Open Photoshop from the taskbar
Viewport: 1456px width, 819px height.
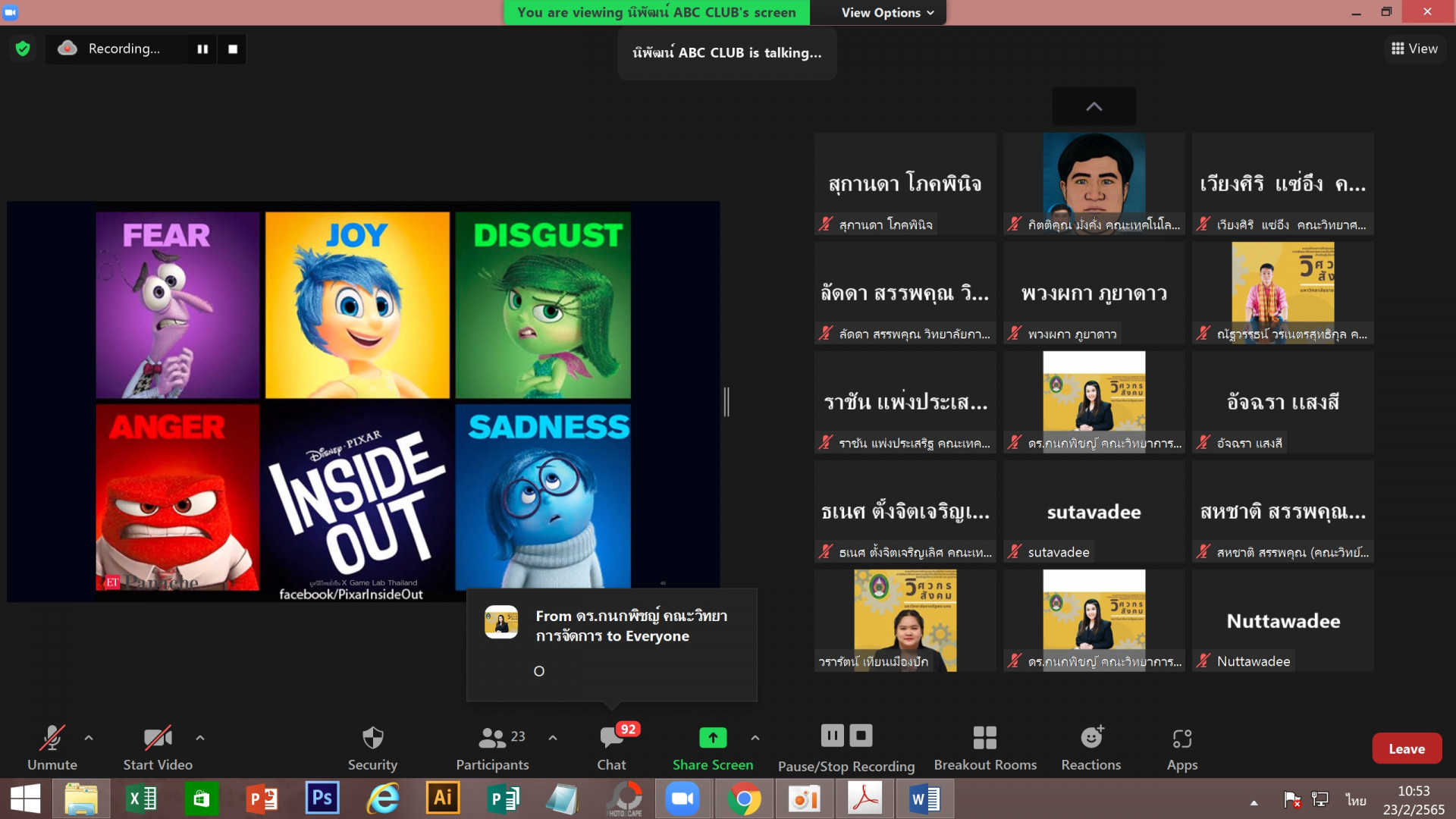pyautogui.click(x=322, y=799)
